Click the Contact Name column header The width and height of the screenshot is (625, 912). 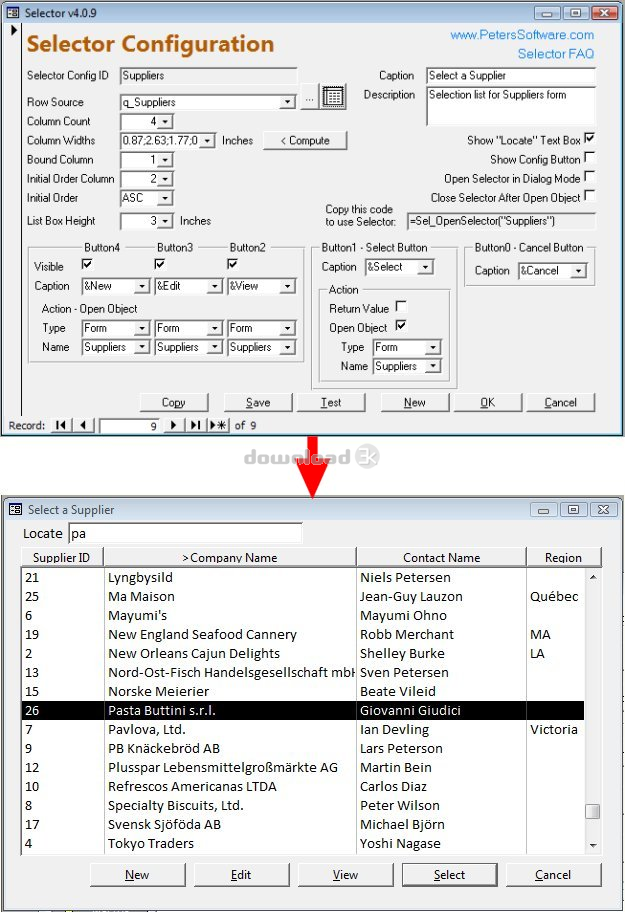(441, 557)
